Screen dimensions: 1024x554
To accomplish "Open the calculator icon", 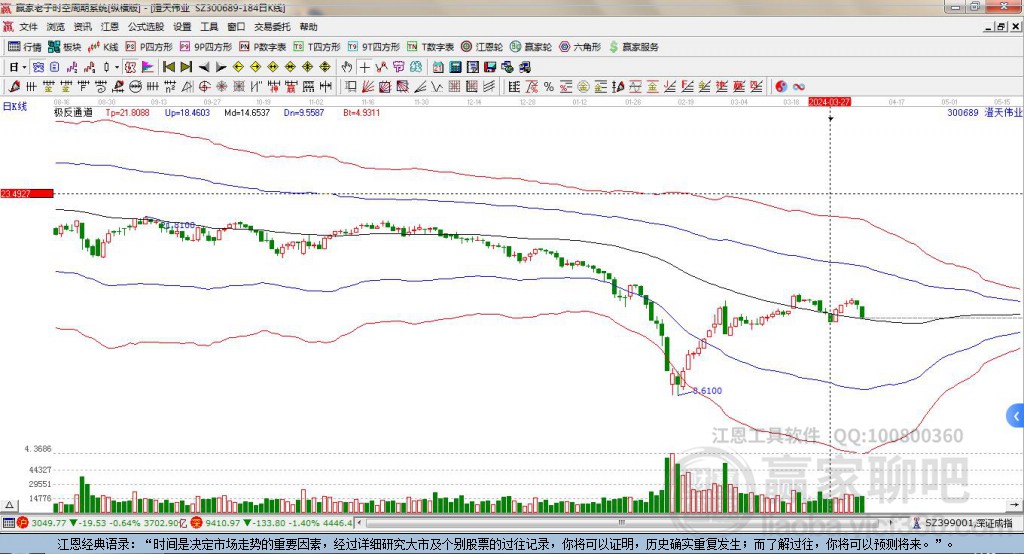I will tap(455, 67).
